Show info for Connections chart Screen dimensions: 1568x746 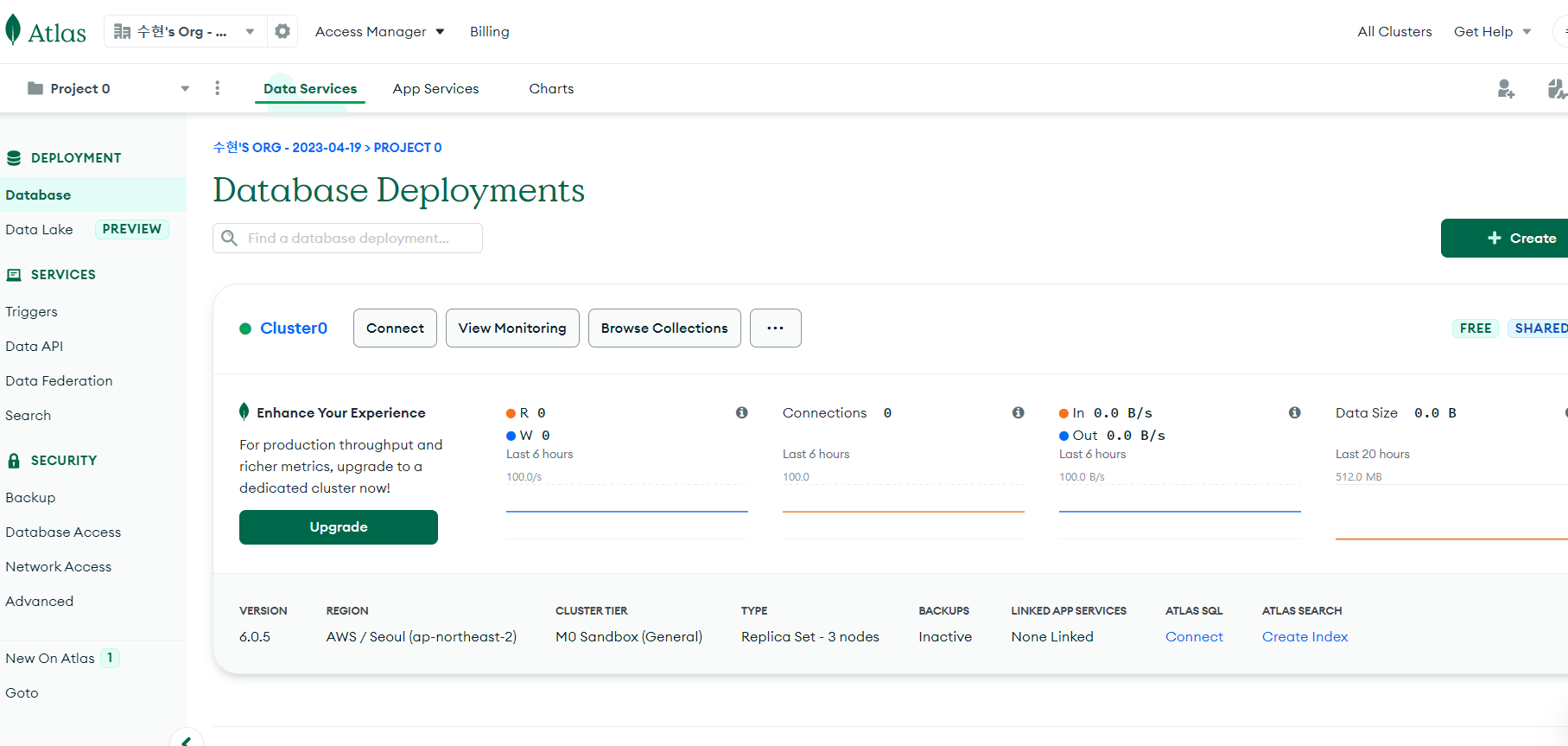point(1018,413)
